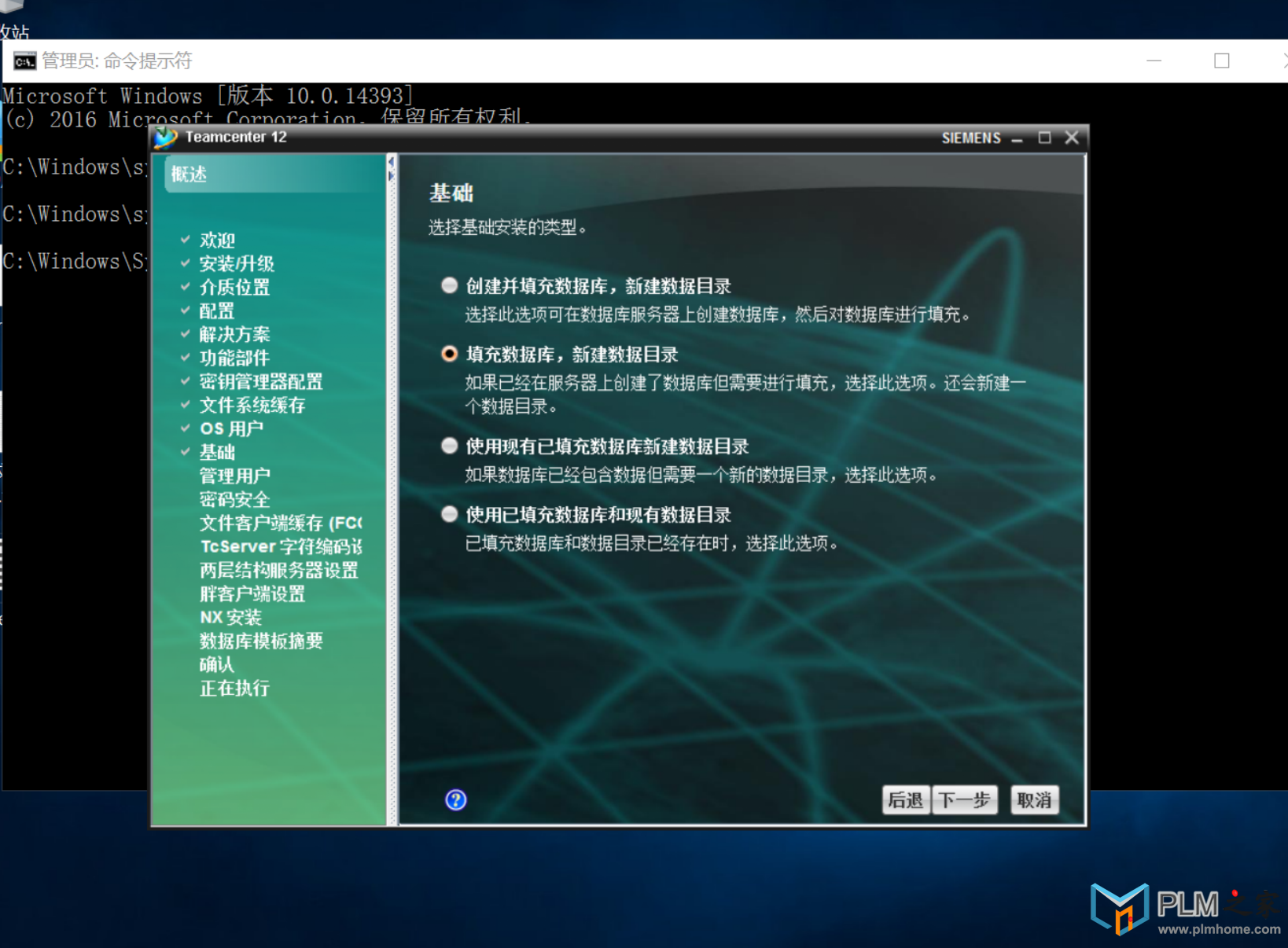
Task: Click the 下一步 button
Action: 964,800
